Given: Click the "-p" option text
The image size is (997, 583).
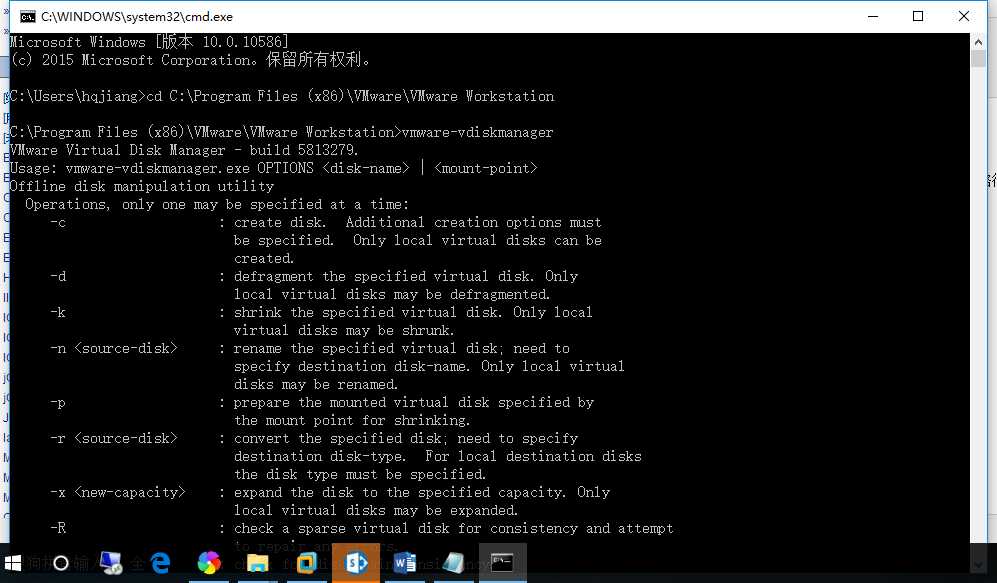Looking at the screenshot, I should coord(58,403).
